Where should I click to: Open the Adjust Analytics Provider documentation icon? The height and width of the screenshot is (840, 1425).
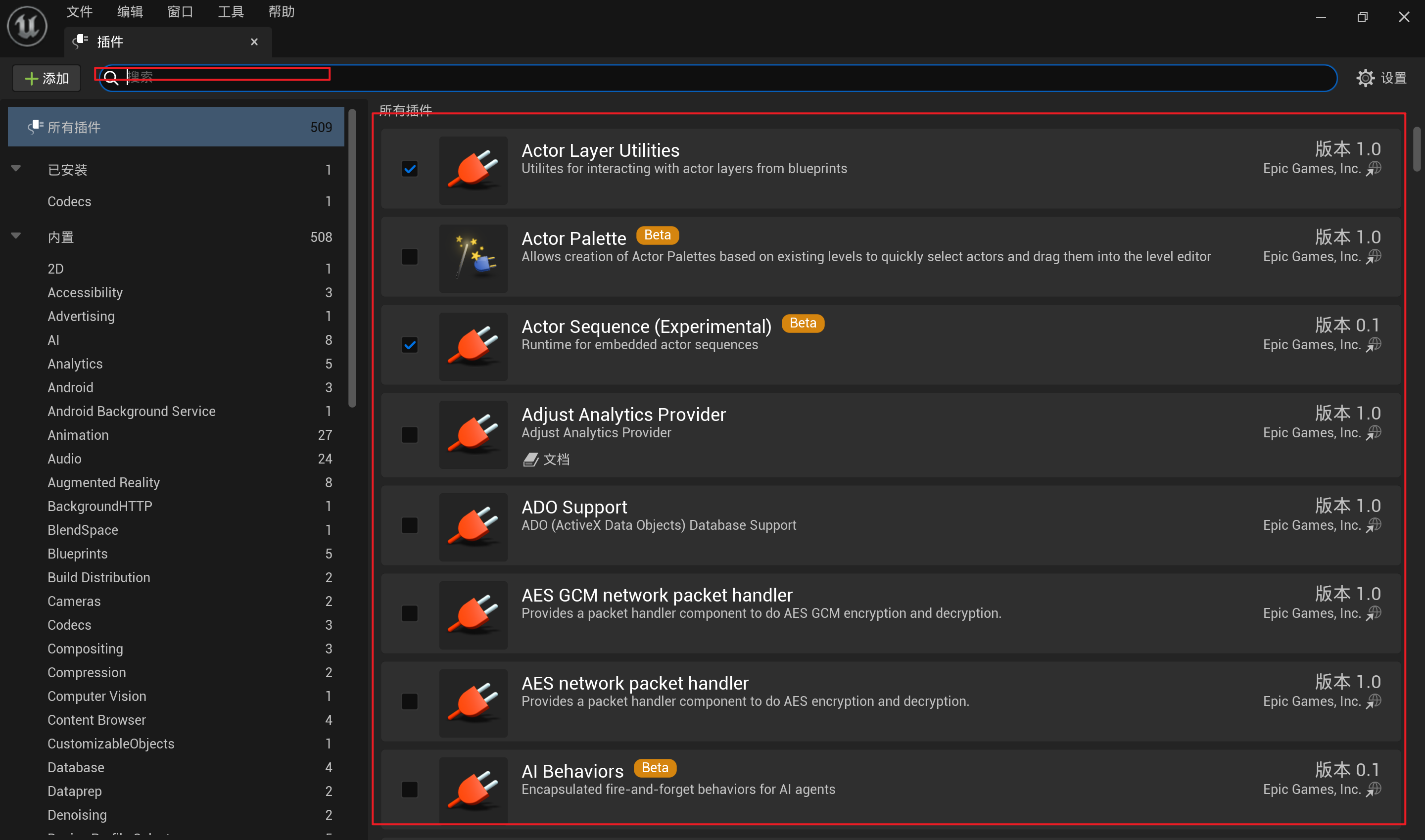pos(530,459)
